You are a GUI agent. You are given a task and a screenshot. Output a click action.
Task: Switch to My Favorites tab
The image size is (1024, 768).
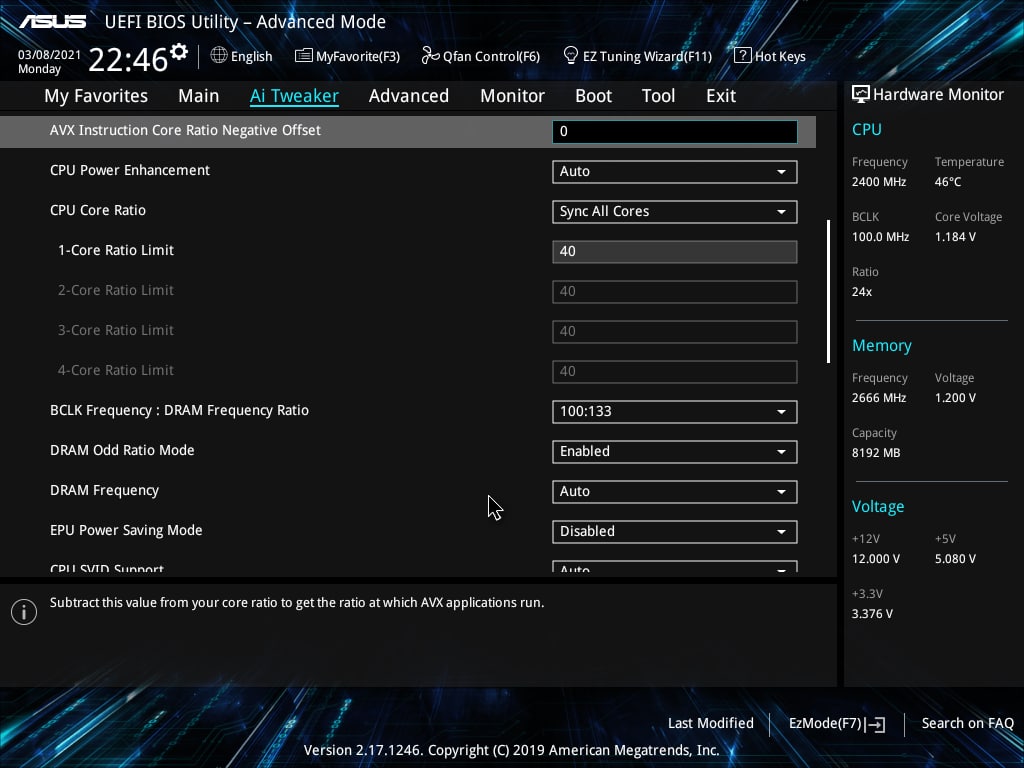click(x=96, y=96)
